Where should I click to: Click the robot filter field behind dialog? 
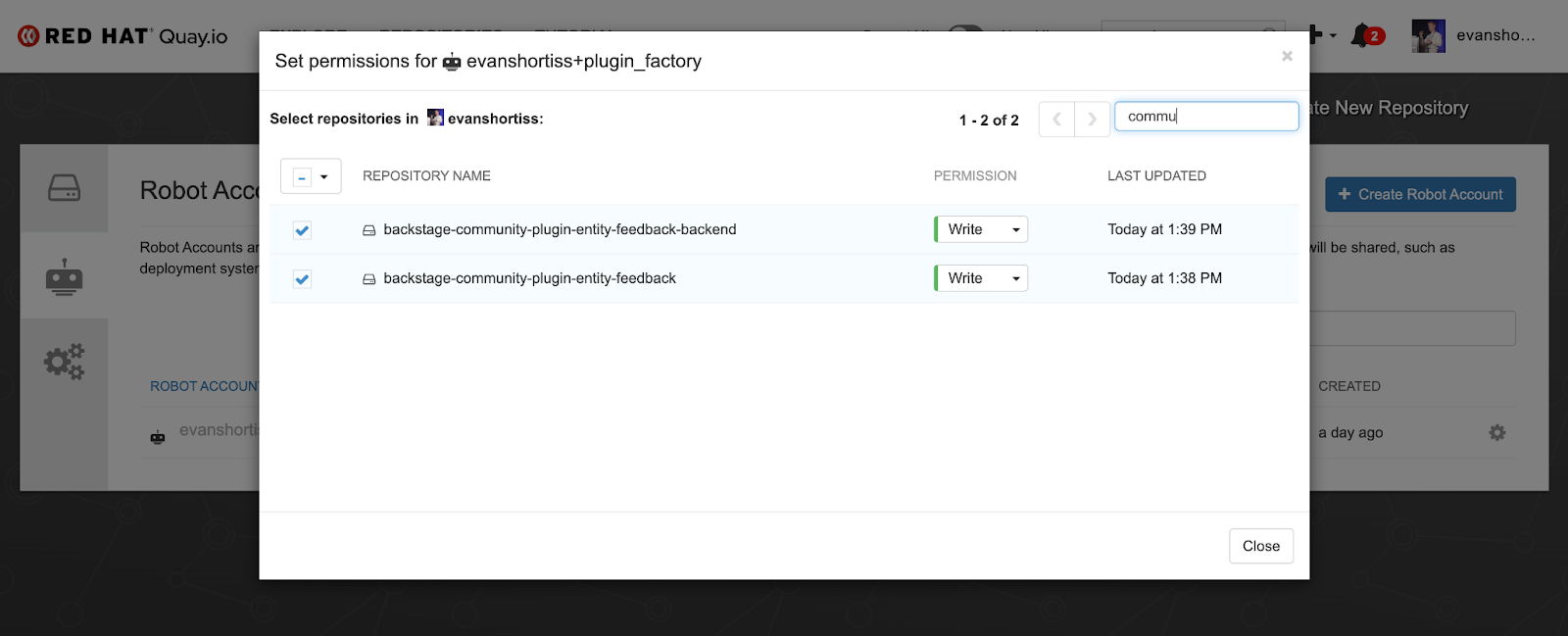pyautogui.click(x=1412, y=328)
